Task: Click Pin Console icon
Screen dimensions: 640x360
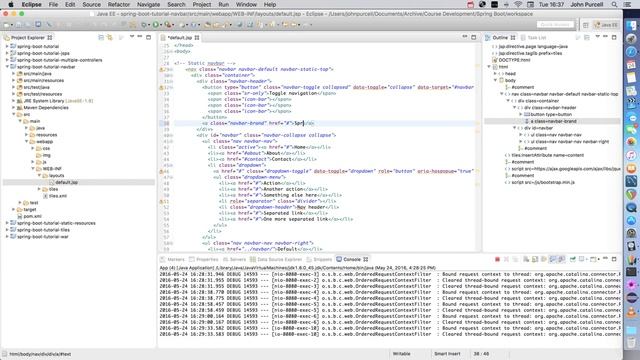Action: pos(573,260)
